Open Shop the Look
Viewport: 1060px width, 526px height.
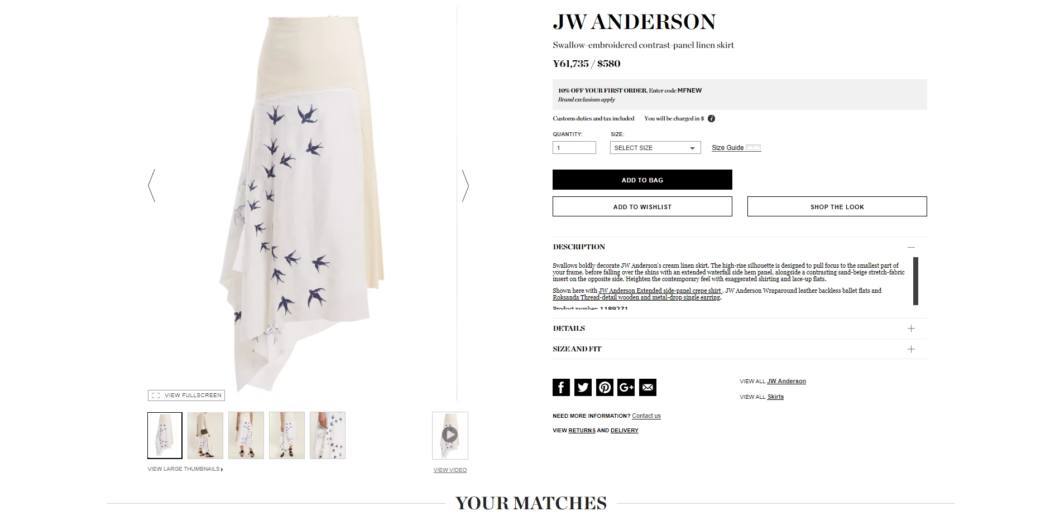[x=837, y=207]
